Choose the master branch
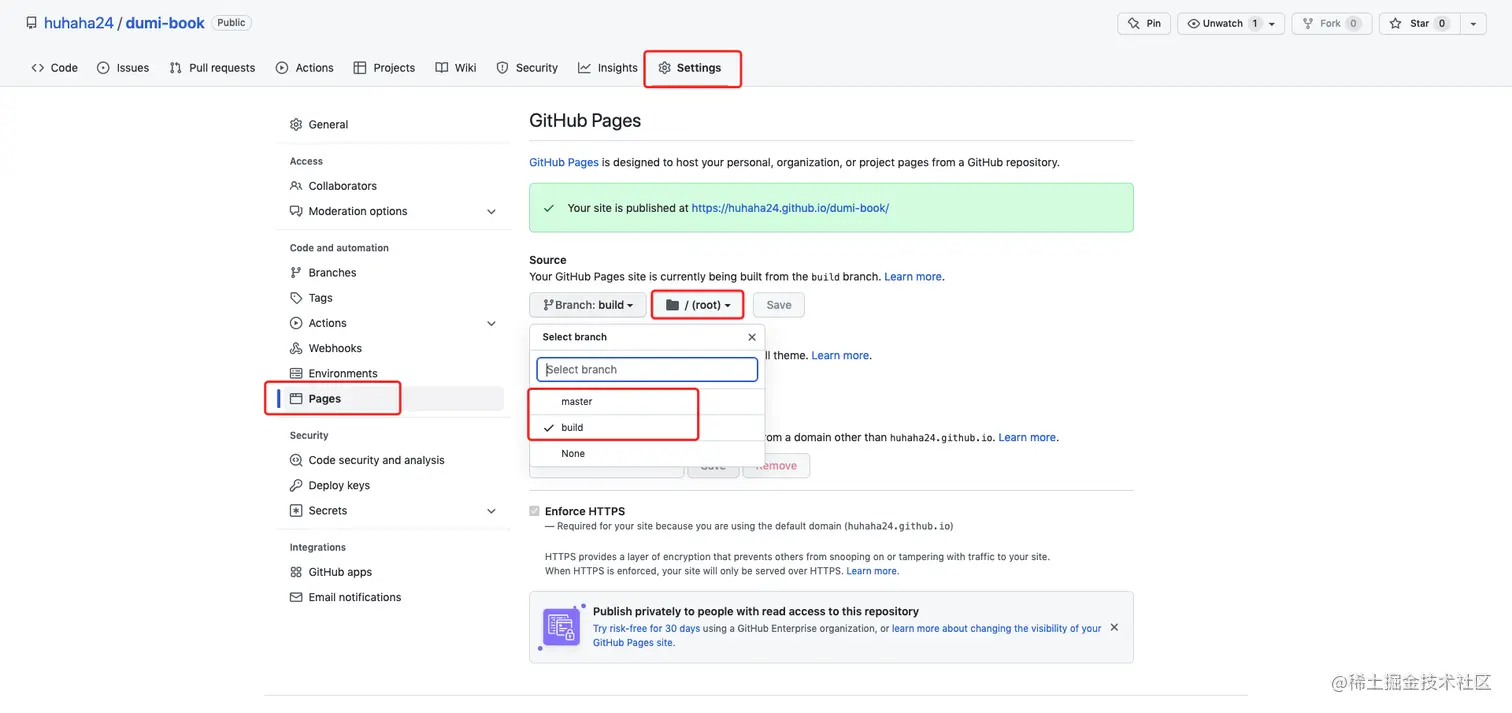 coord(647,402)
